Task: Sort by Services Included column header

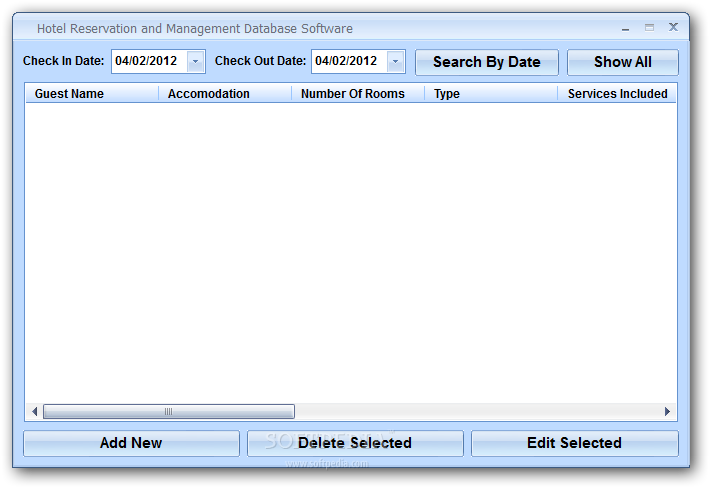Action: coord(617,94)
